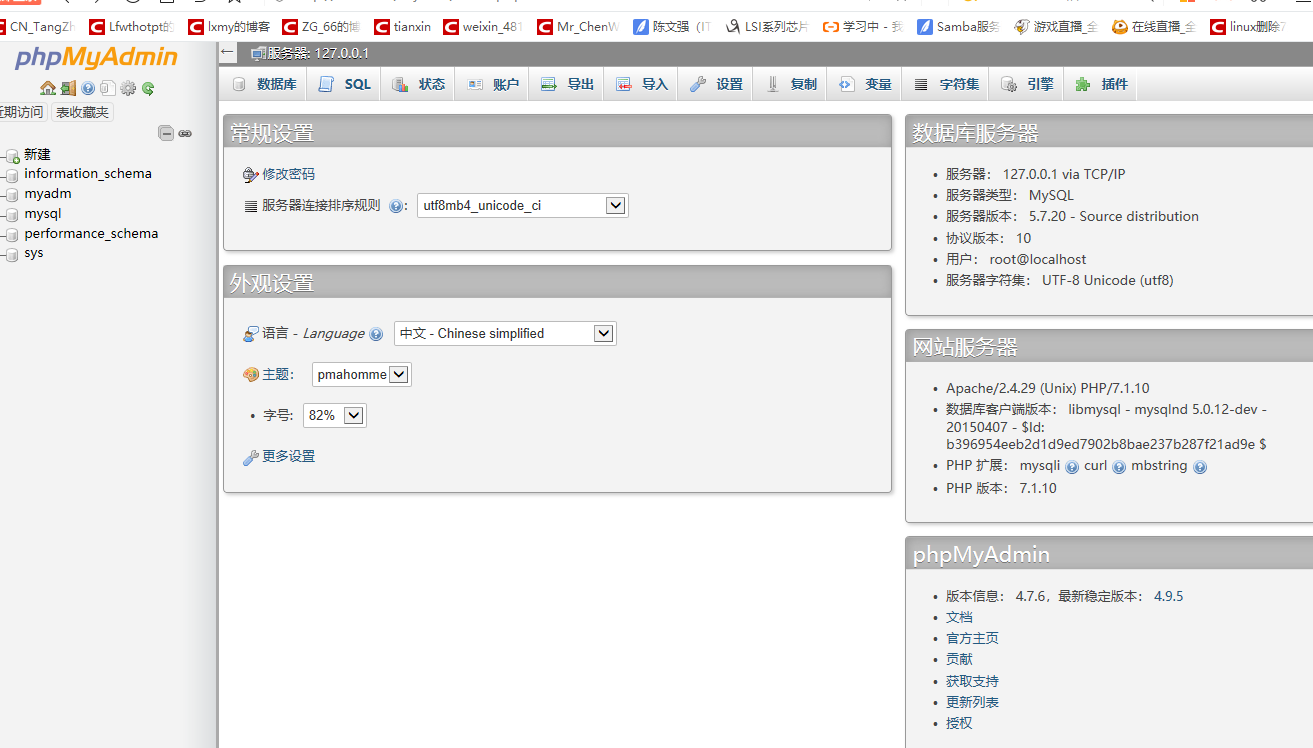The width and height of the screenshot is (1313, 748).
Task: Open the pmahomme theme dropdown
Action: tap(362, 375)
